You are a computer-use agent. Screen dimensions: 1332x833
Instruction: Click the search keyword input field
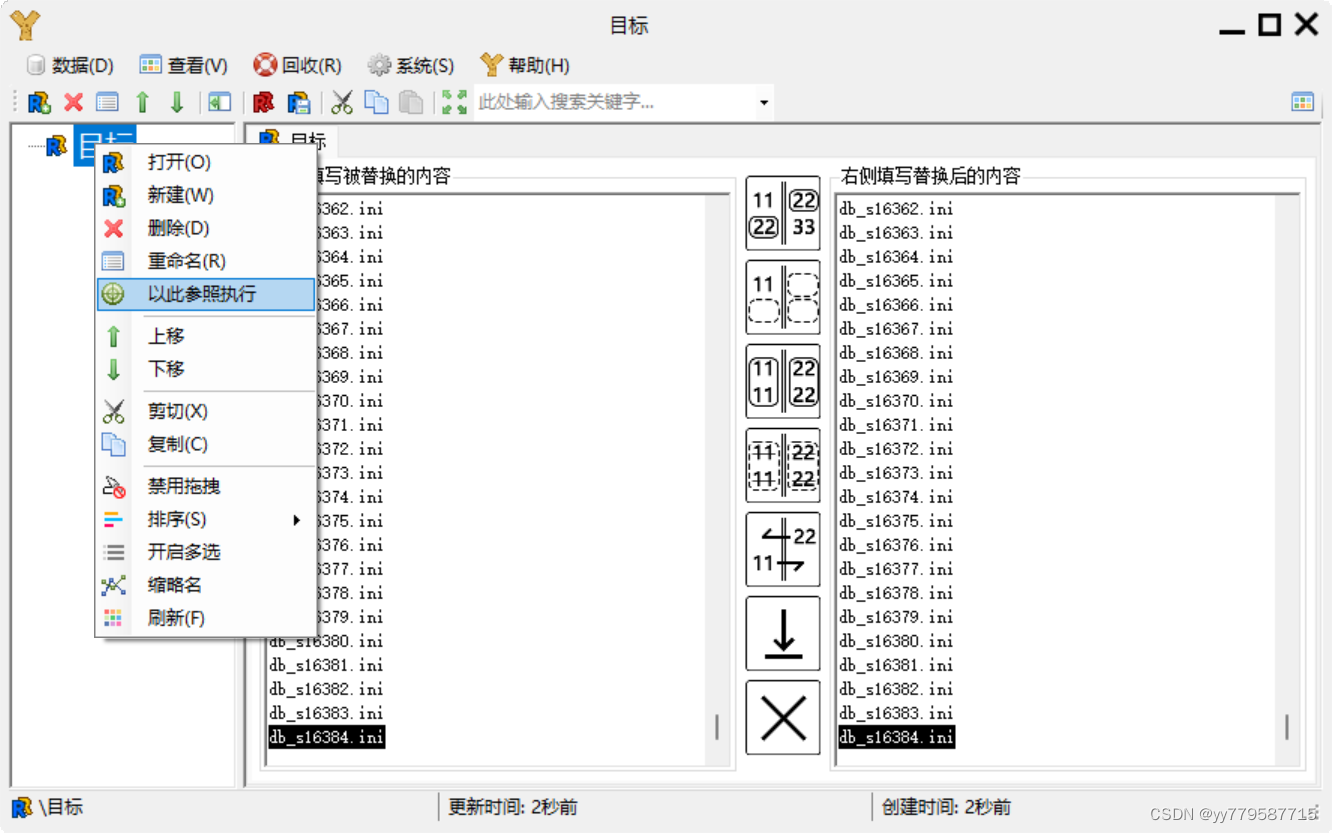point(614,102)
